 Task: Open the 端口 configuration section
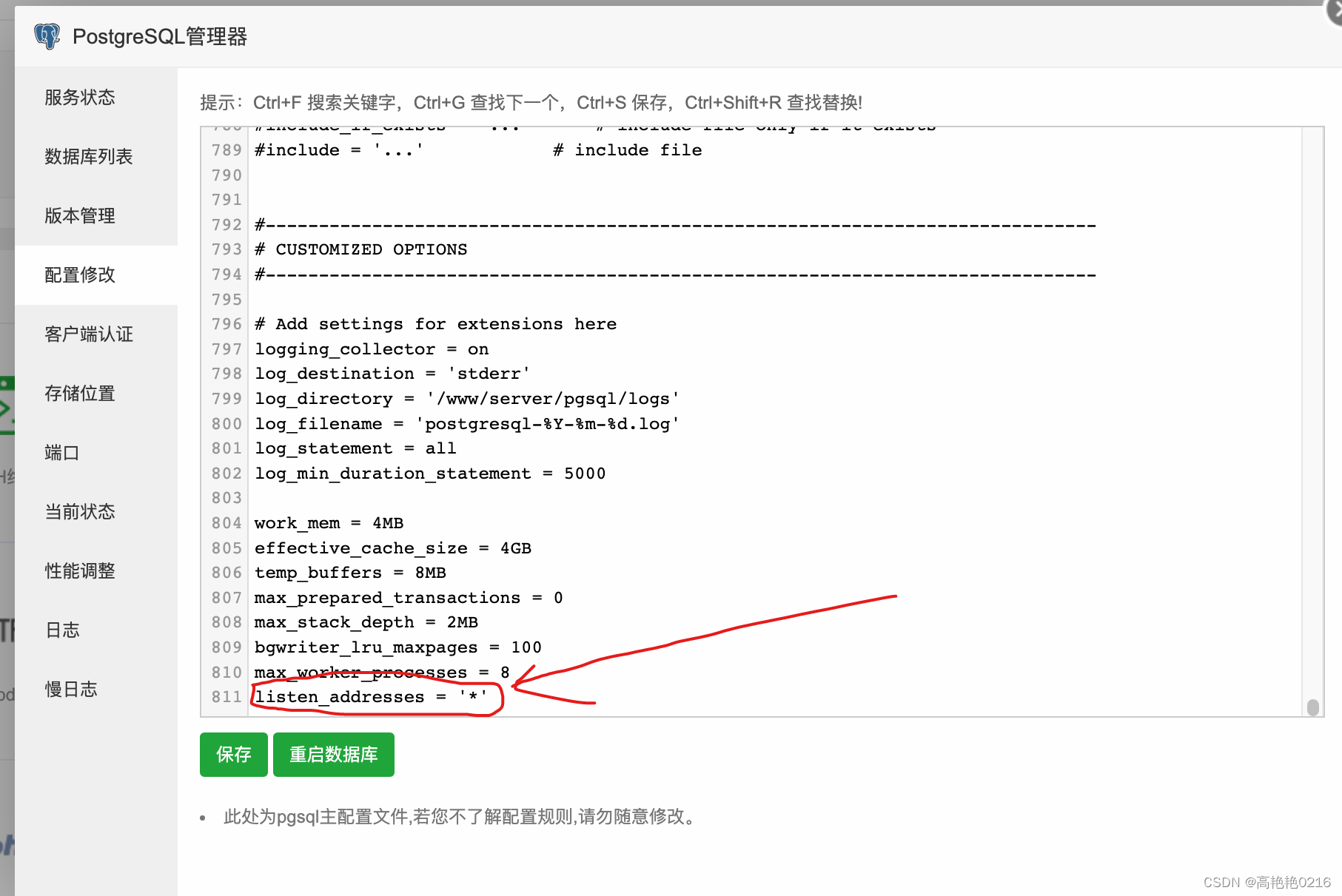point(61,452)
